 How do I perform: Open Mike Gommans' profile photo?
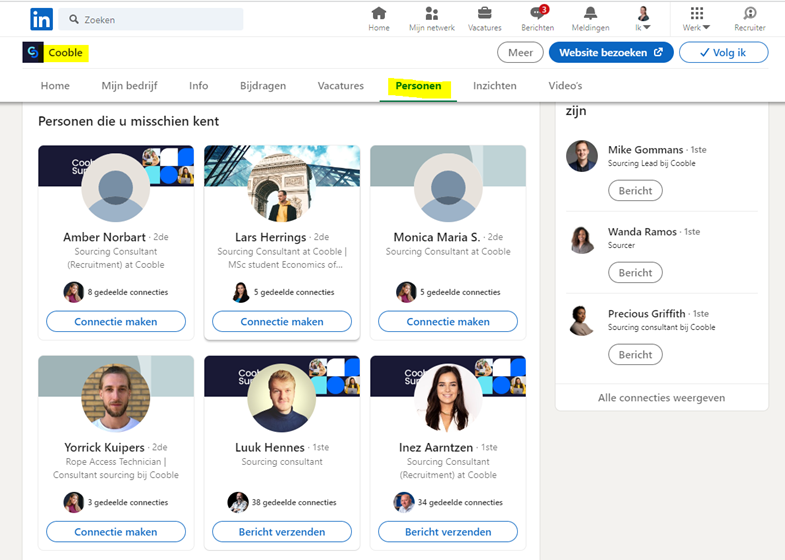582,156
